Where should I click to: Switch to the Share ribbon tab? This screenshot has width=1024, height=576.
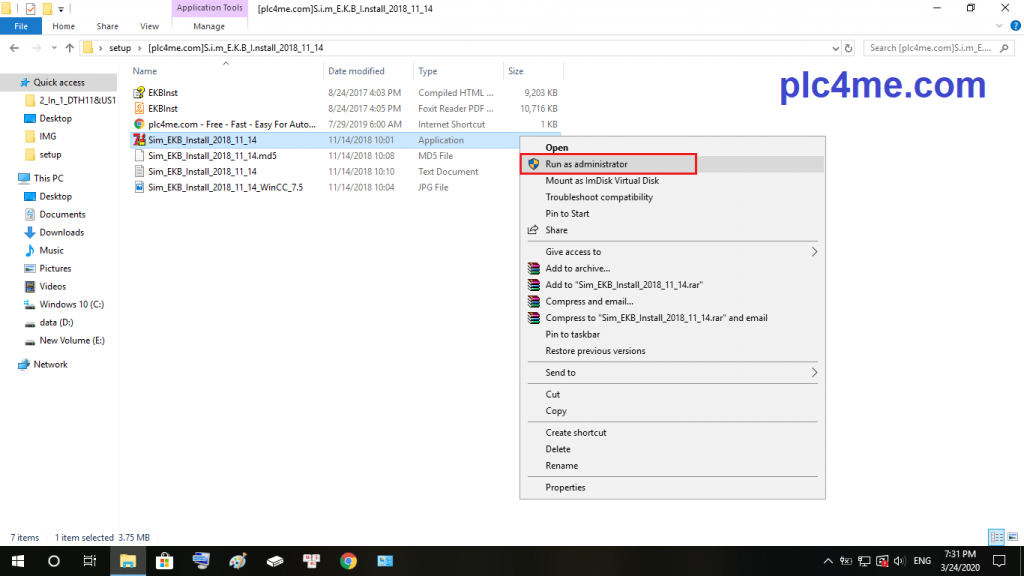click(107, 26)
